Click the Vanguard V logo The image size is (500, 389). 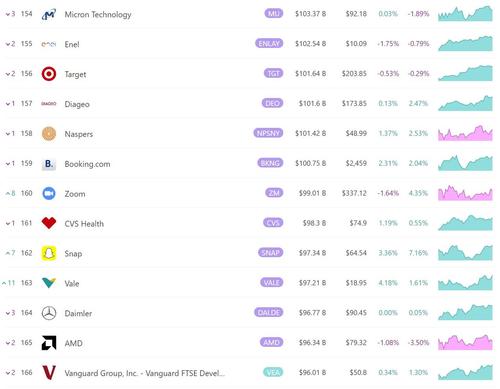[49, 373]
